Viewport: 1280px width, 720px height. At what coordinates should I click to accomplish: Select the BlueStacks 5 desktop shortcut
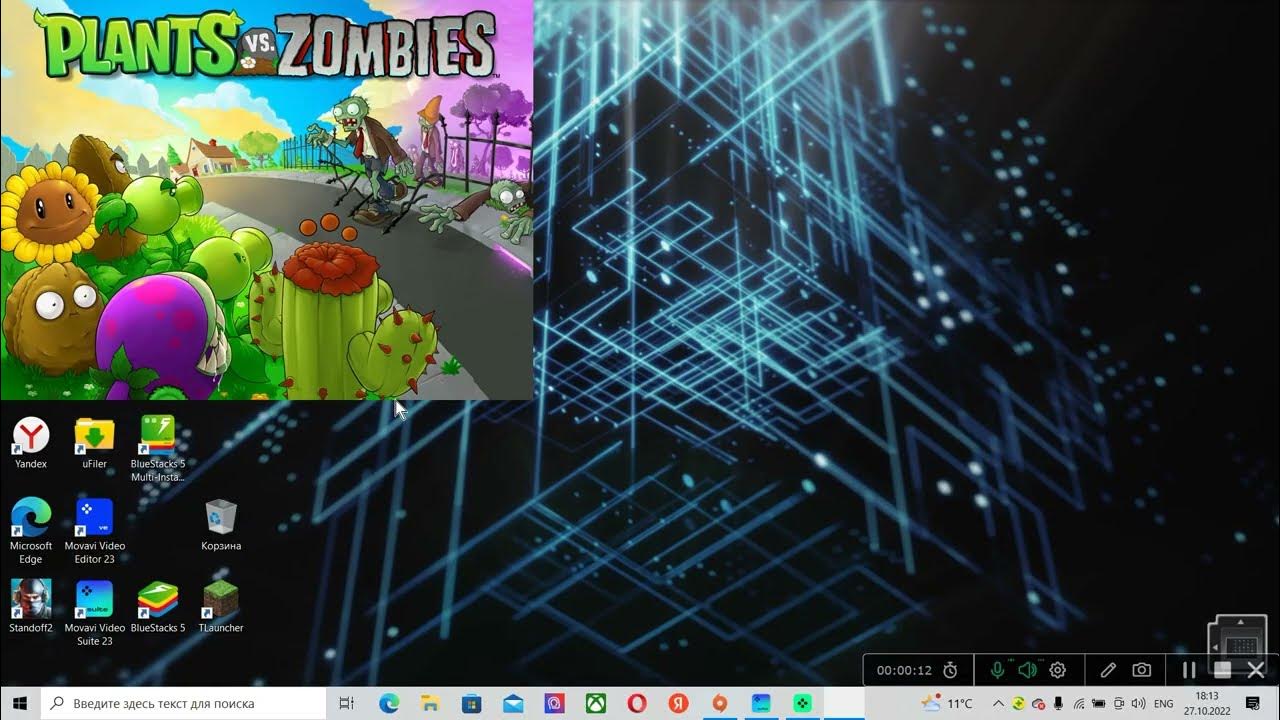tap(158, 606)
